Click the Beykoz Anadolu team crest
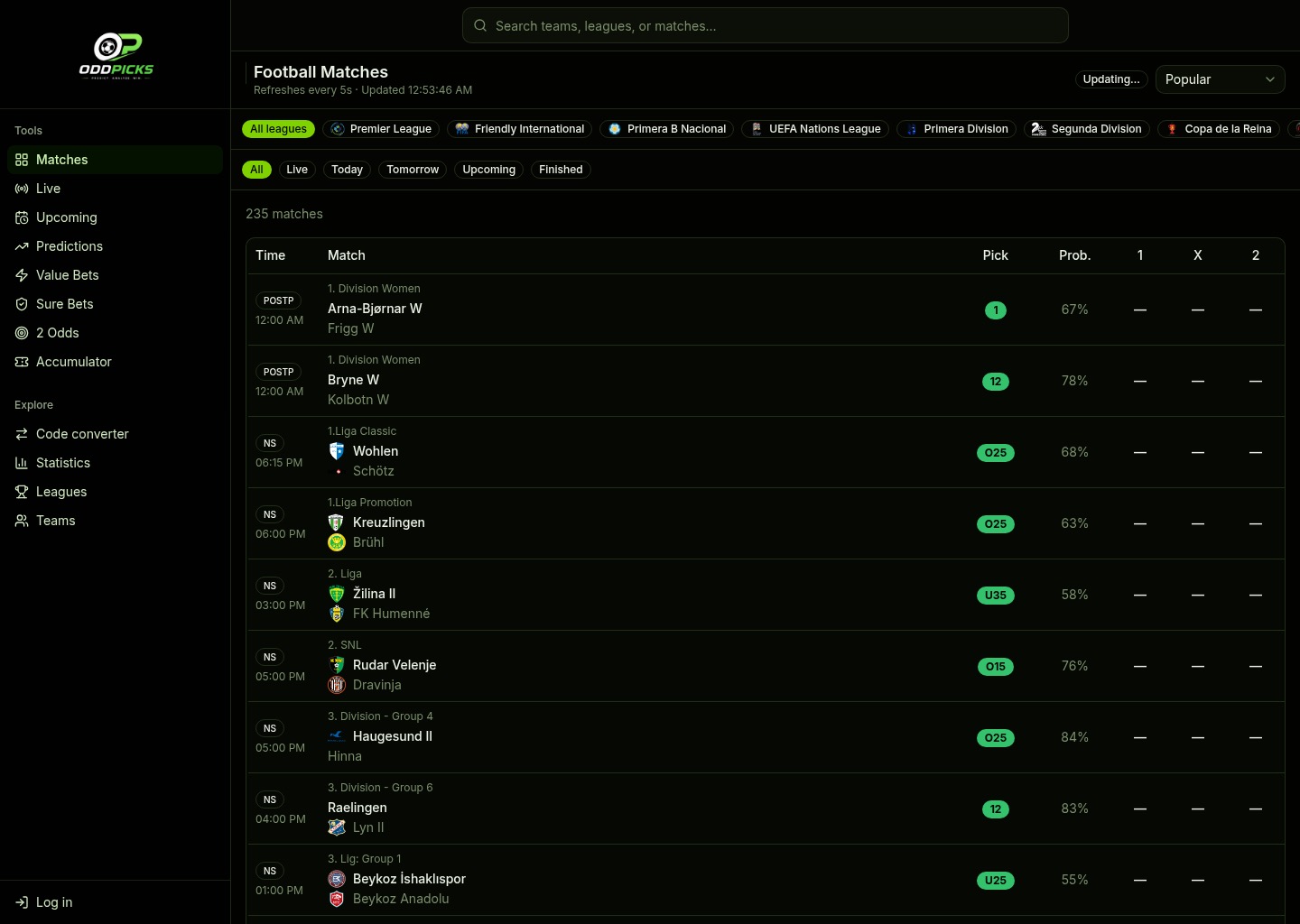The width and height of the screenshot is (1300, 924). (337, 899)
